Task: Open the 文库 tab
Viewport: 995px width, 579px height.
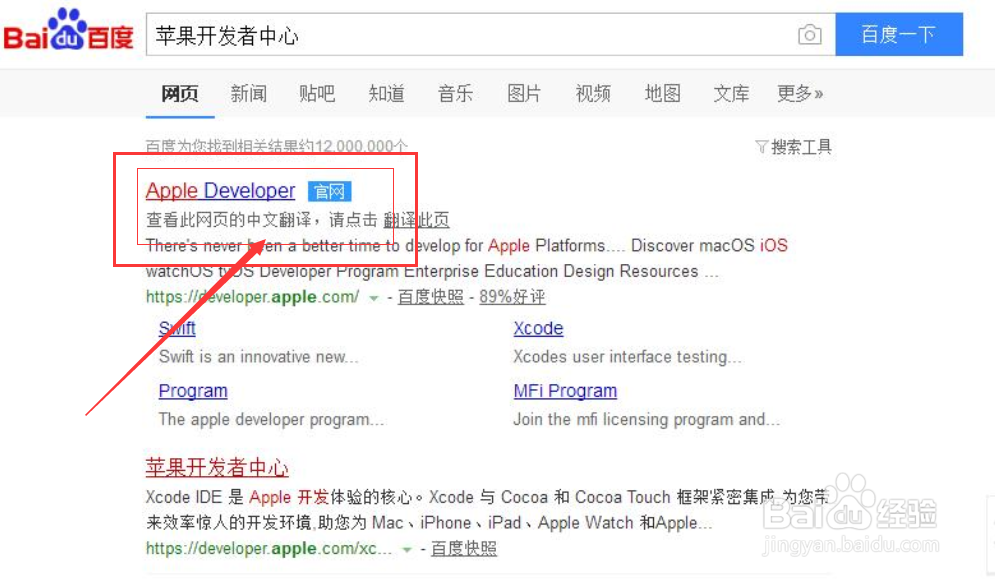Action: click(x=731, y=94)
